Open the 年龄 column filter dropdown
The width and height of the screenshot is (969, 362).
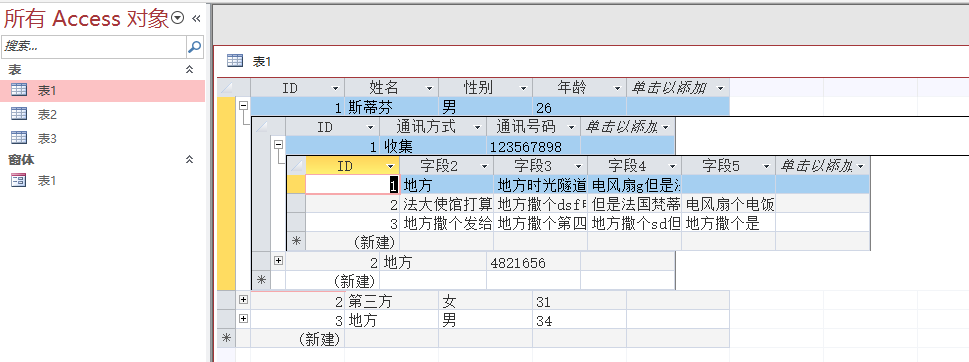(x=617, y=88)
